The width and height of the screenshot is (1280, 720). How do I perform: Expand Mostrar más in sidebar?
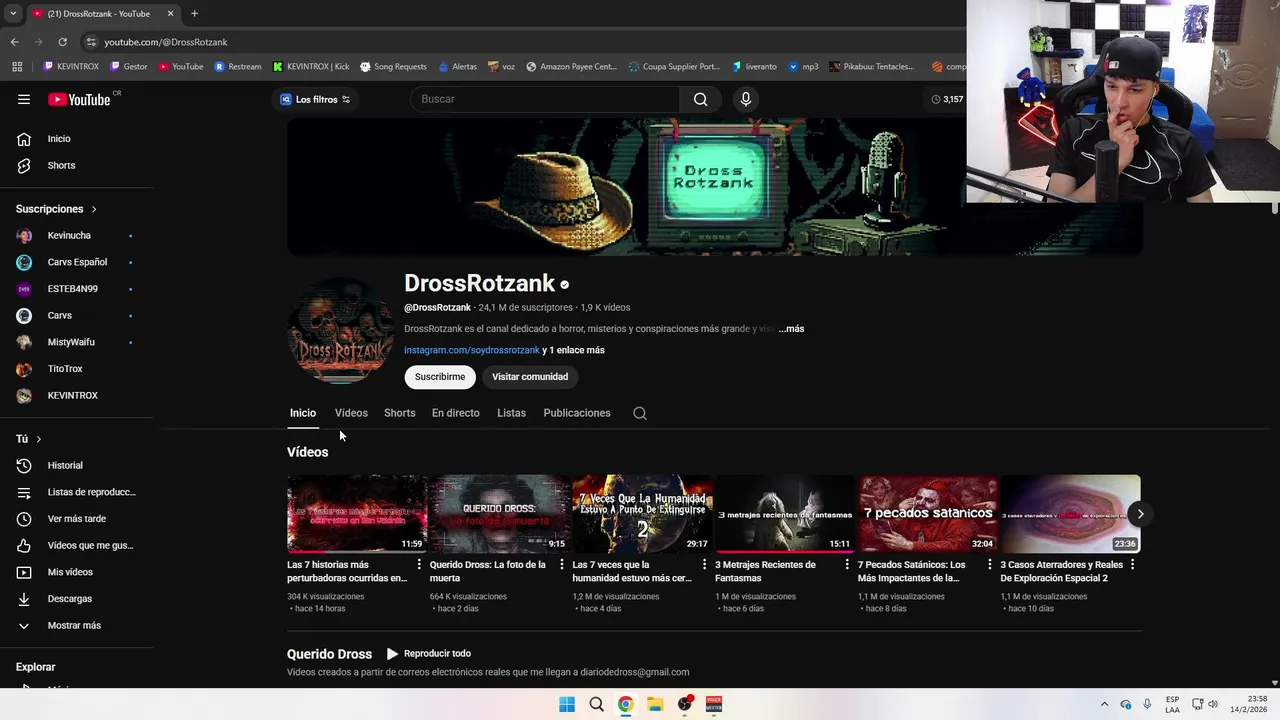(x=76, y=625)
